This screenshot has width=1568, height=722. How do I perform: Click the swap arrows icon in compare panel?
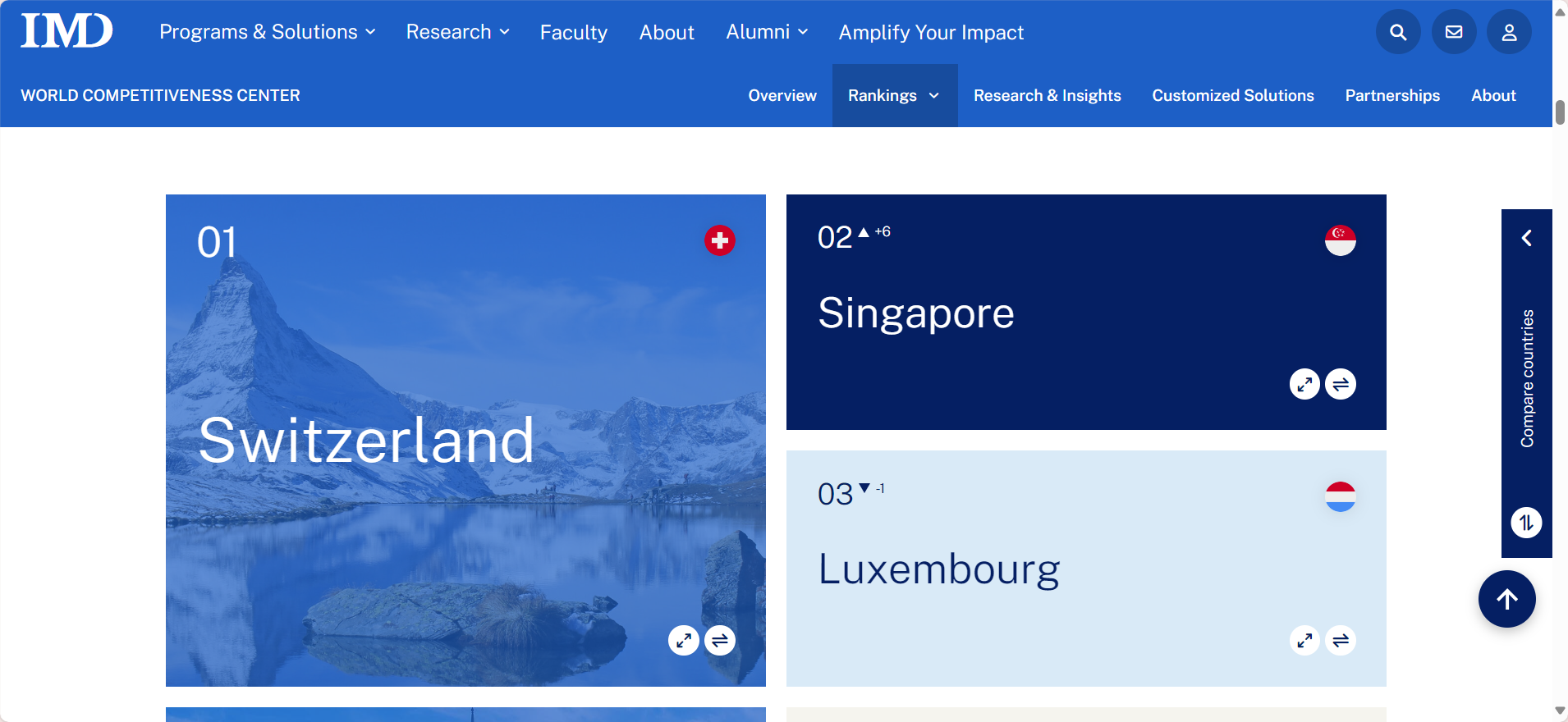coord(1526,523)
